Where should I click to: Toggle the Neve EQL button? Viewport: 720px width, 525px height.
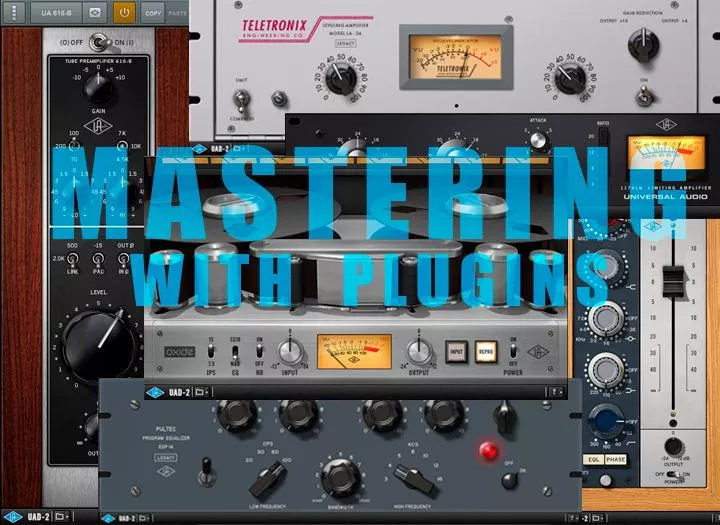point(593,459)
